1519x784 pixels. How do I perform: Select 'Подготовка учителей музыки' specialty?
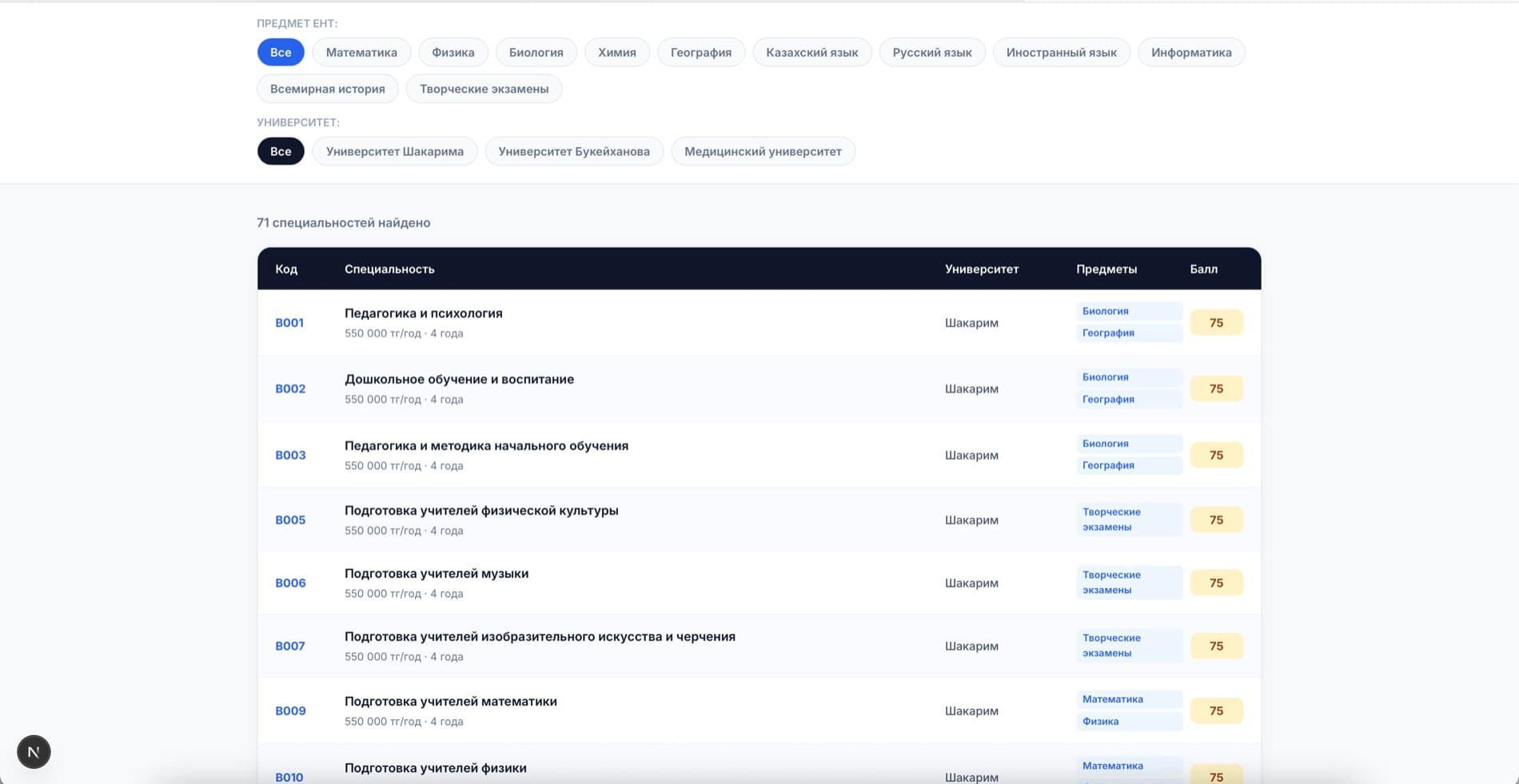(x=437, y=574)
